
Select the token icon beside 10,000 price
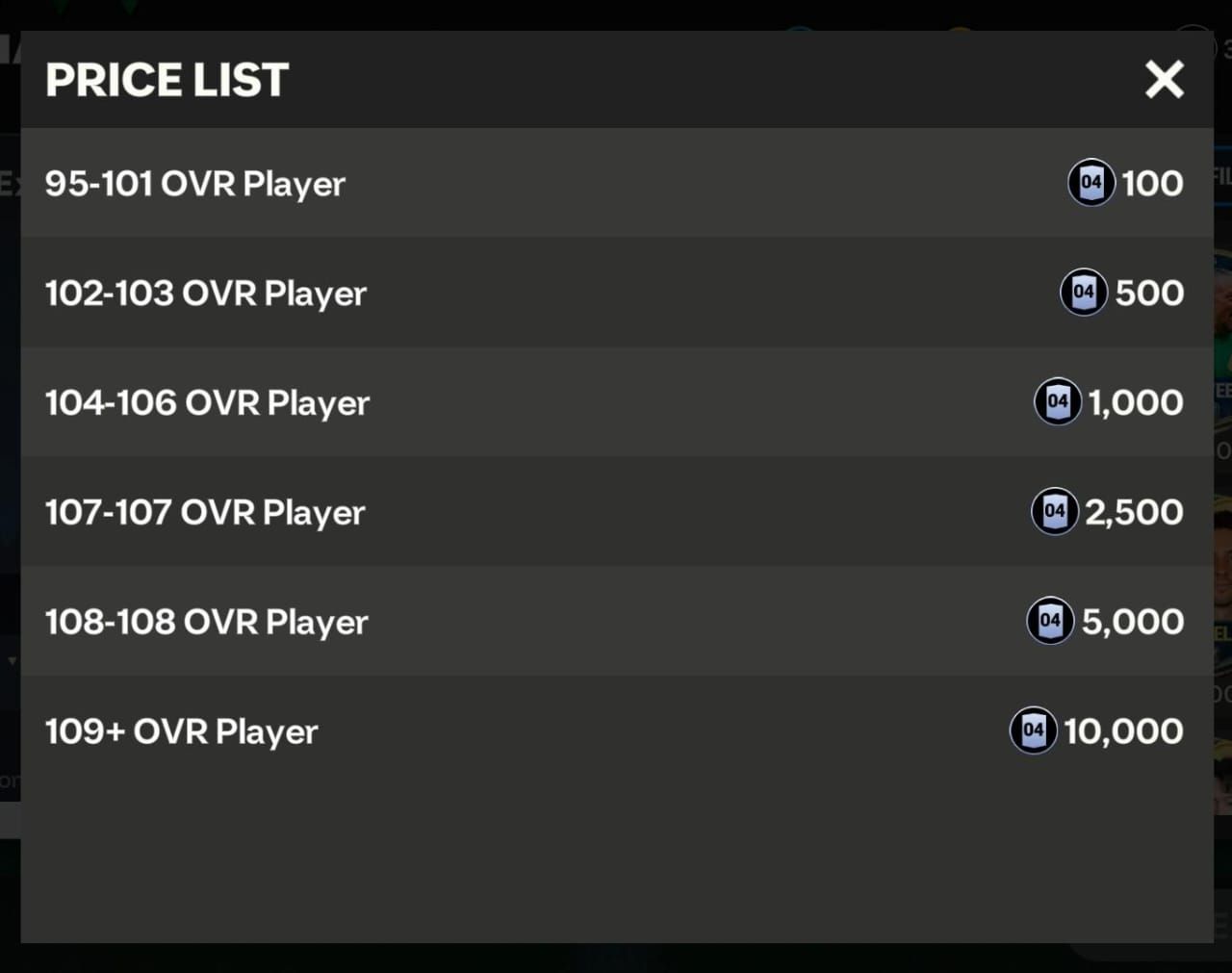pos(1033,730)
